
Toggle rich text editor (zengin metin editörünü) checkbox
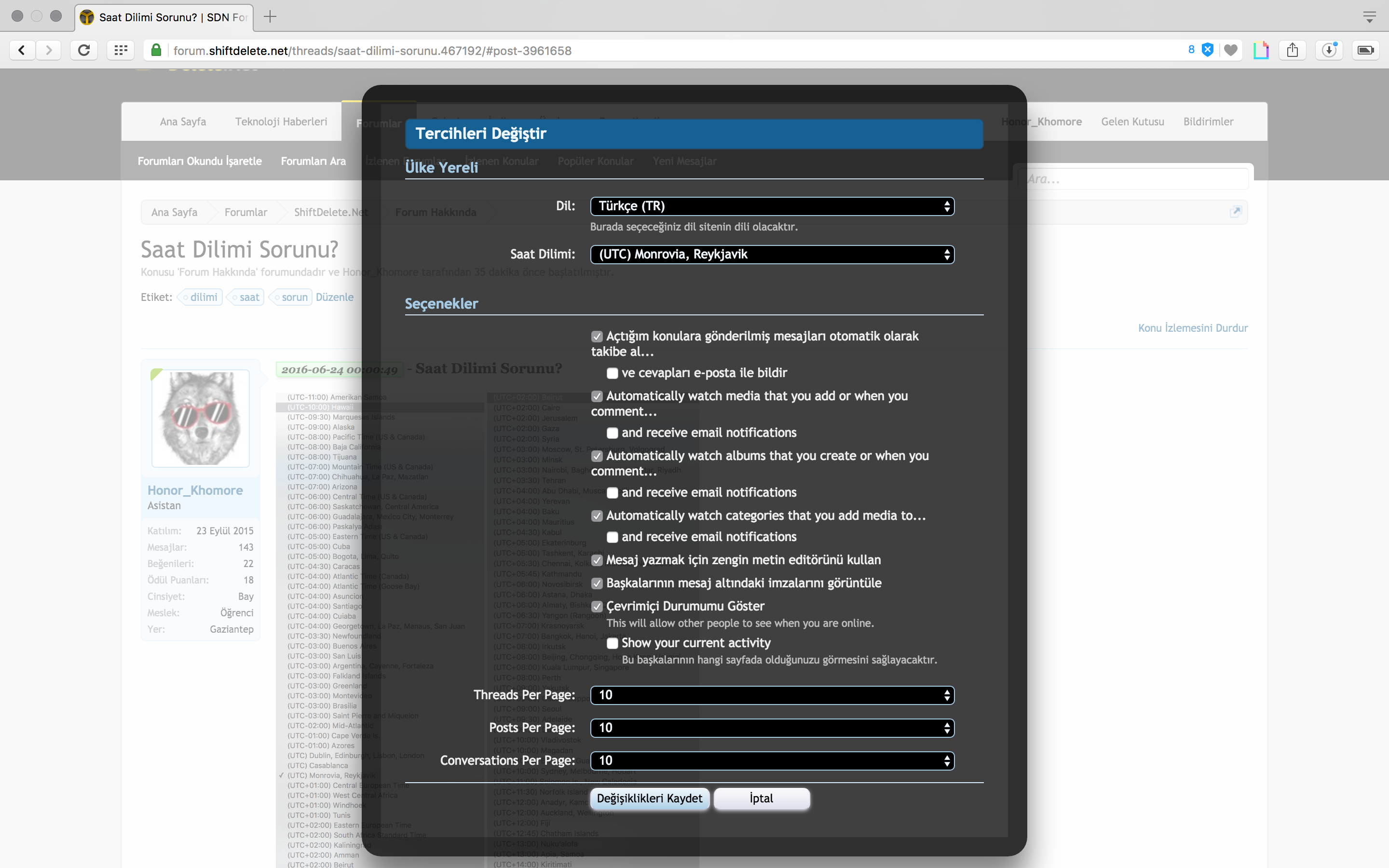coord(597,560)
